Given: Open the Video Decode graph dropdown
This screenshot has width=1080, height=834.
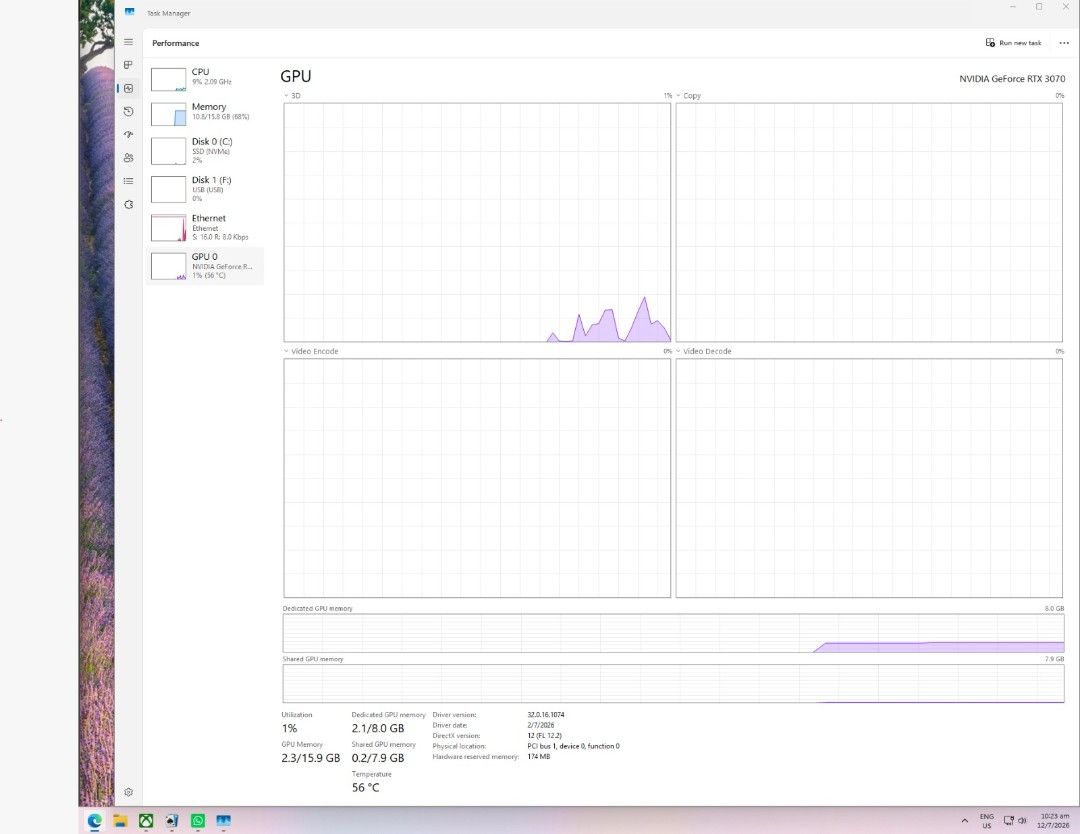Looking at the screenshot, I should pos(704,351).
